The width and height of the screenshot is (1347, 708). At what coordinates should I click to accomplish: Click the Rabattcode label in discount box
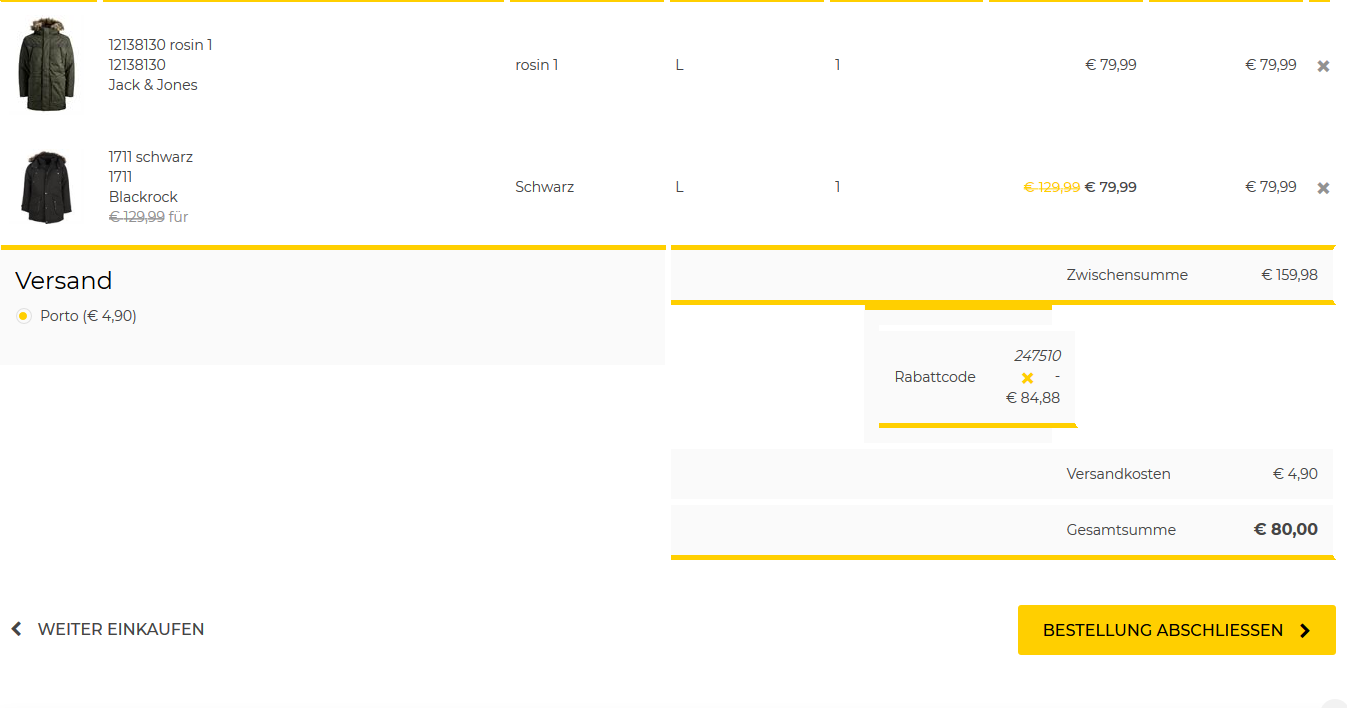934,377
